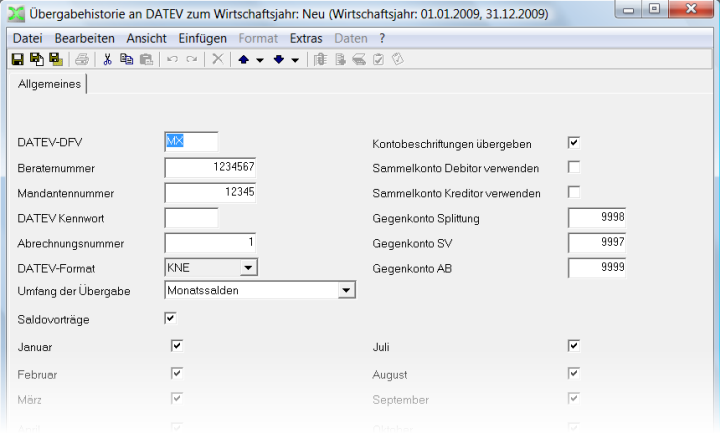Image resolution: width=720 pixels, height=433 pixels.
Task: Click the Cut scissors icon
Action: coord(107,59)
